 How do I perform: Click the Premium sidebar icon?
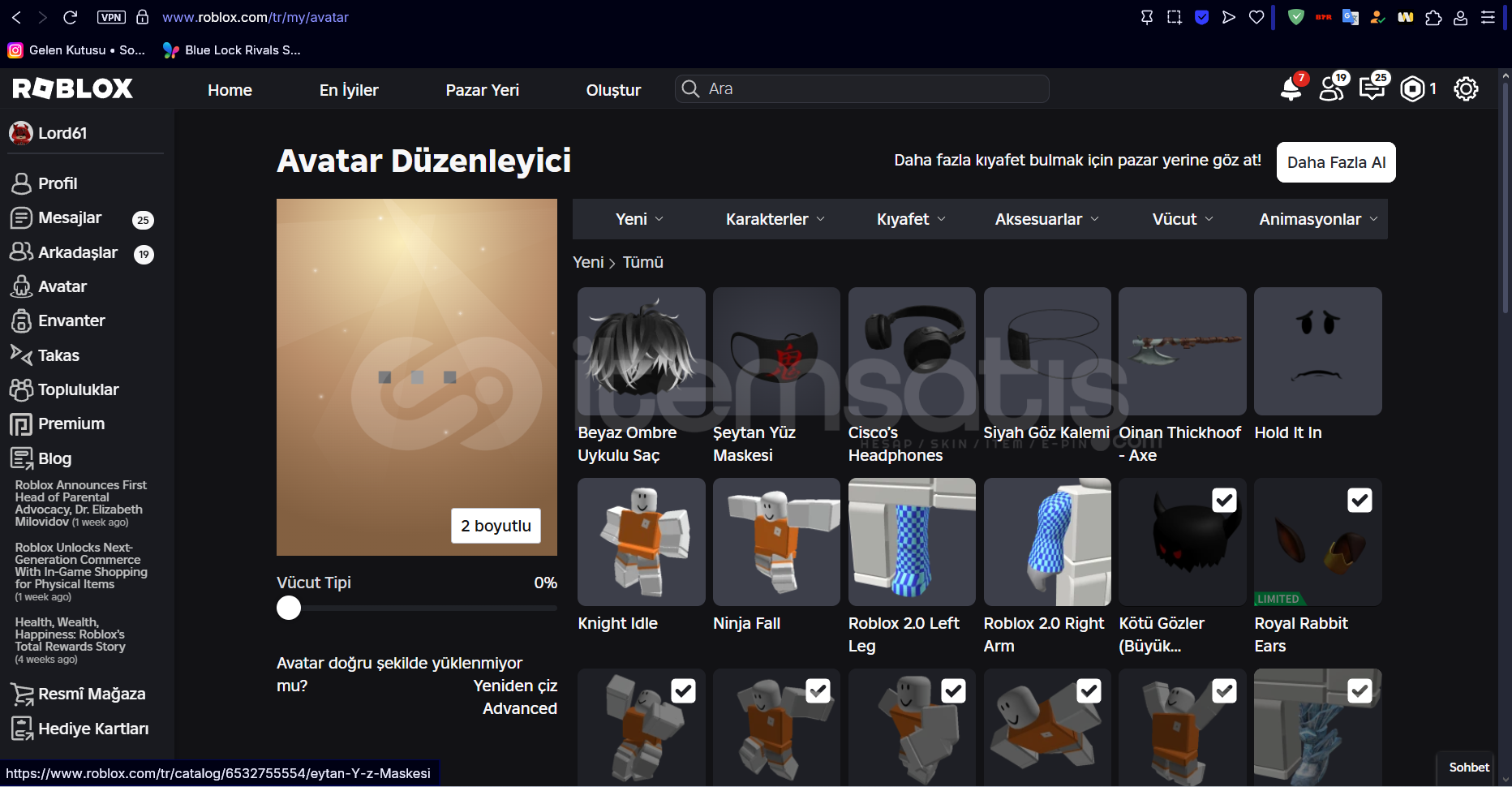(x=21, y=424)
